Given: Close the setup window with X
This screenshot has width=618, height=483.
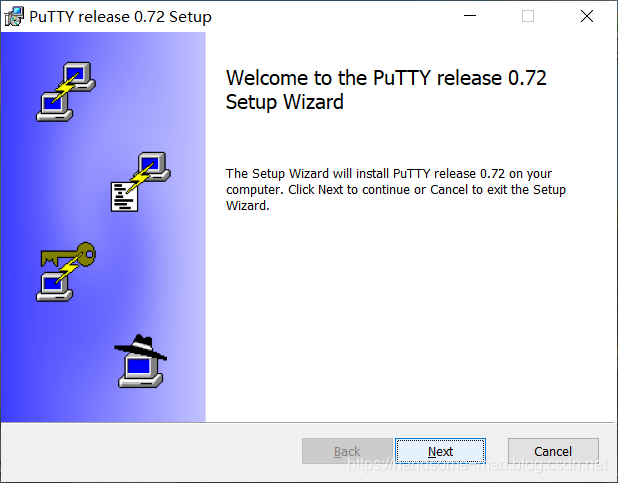Looking at the screenshot, I should (586, 16).
